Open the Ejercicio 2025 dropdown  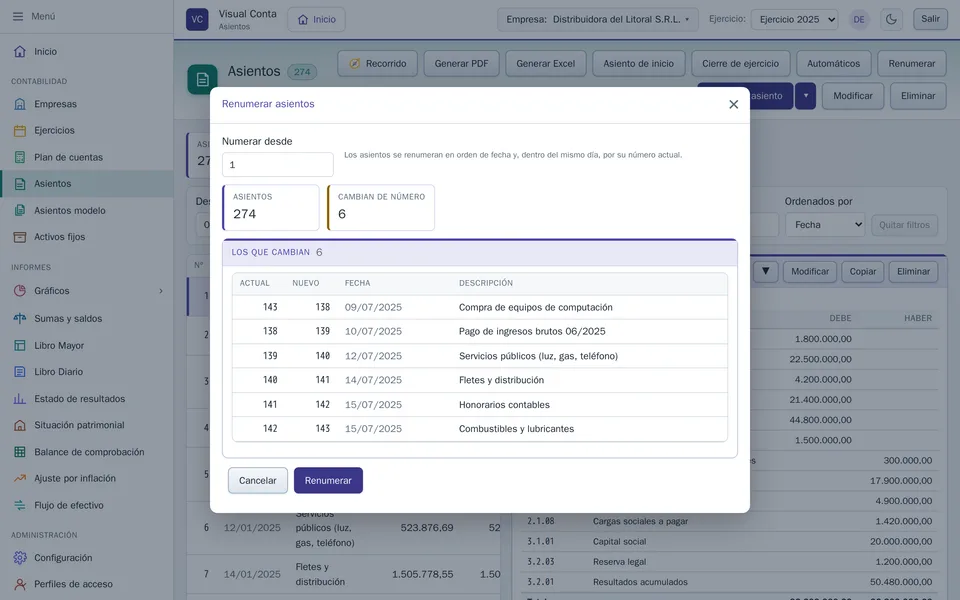point(795,19)
